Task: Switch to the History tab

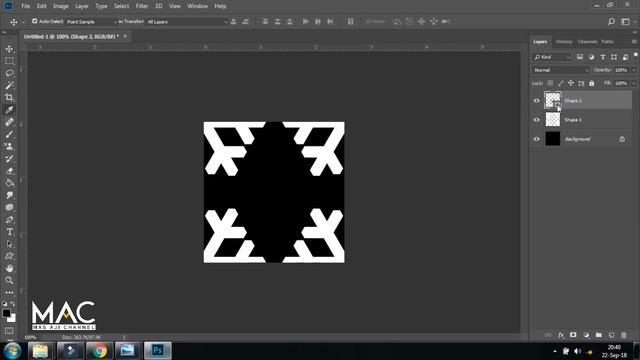Action: click(564, 42)
